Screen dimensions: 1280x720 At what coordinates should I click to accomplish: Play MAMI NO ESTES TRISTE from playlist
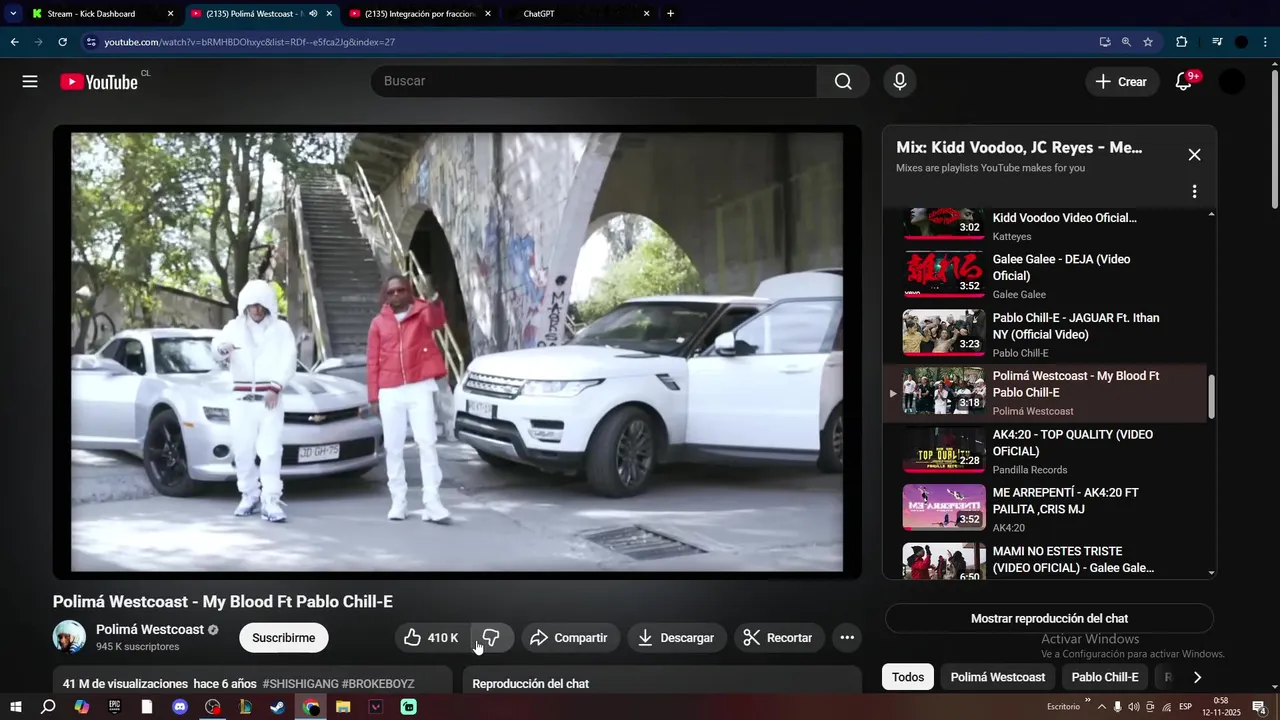(1045, 561)
